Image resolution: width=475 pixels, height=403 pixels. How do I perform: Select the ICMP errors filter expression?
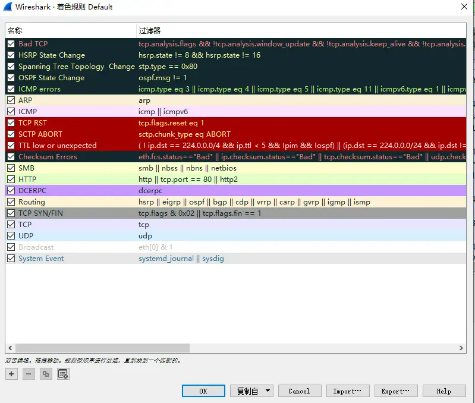(x=302, y=89)
